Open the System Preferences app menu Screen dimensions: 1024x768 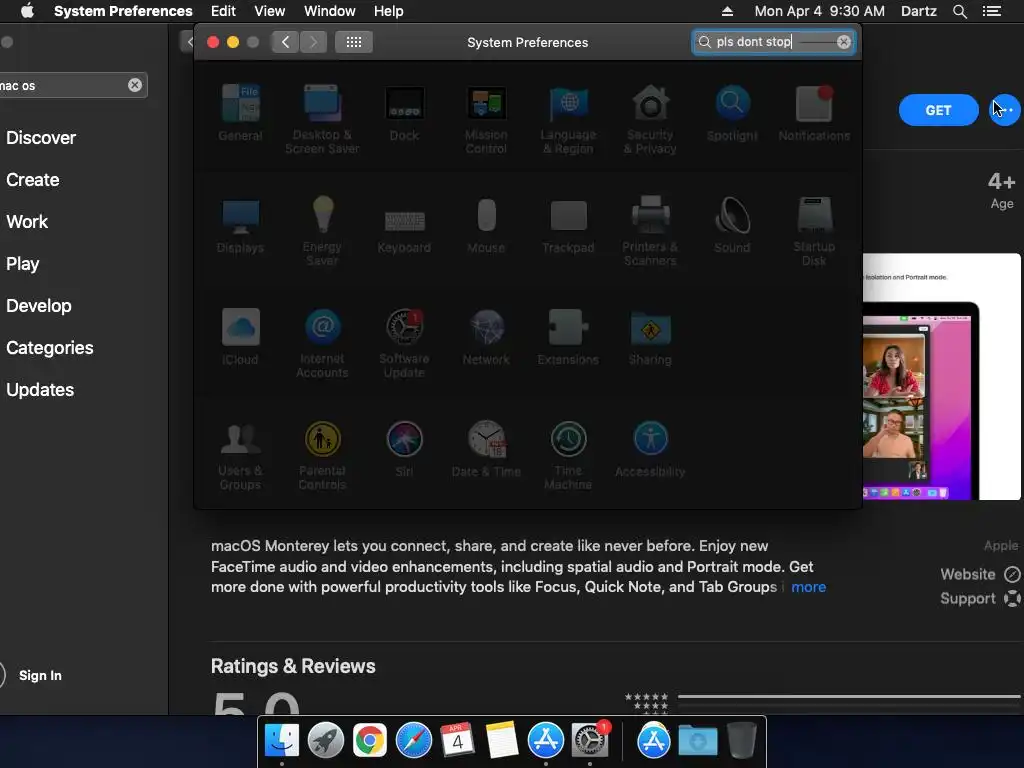click(123, 11)
